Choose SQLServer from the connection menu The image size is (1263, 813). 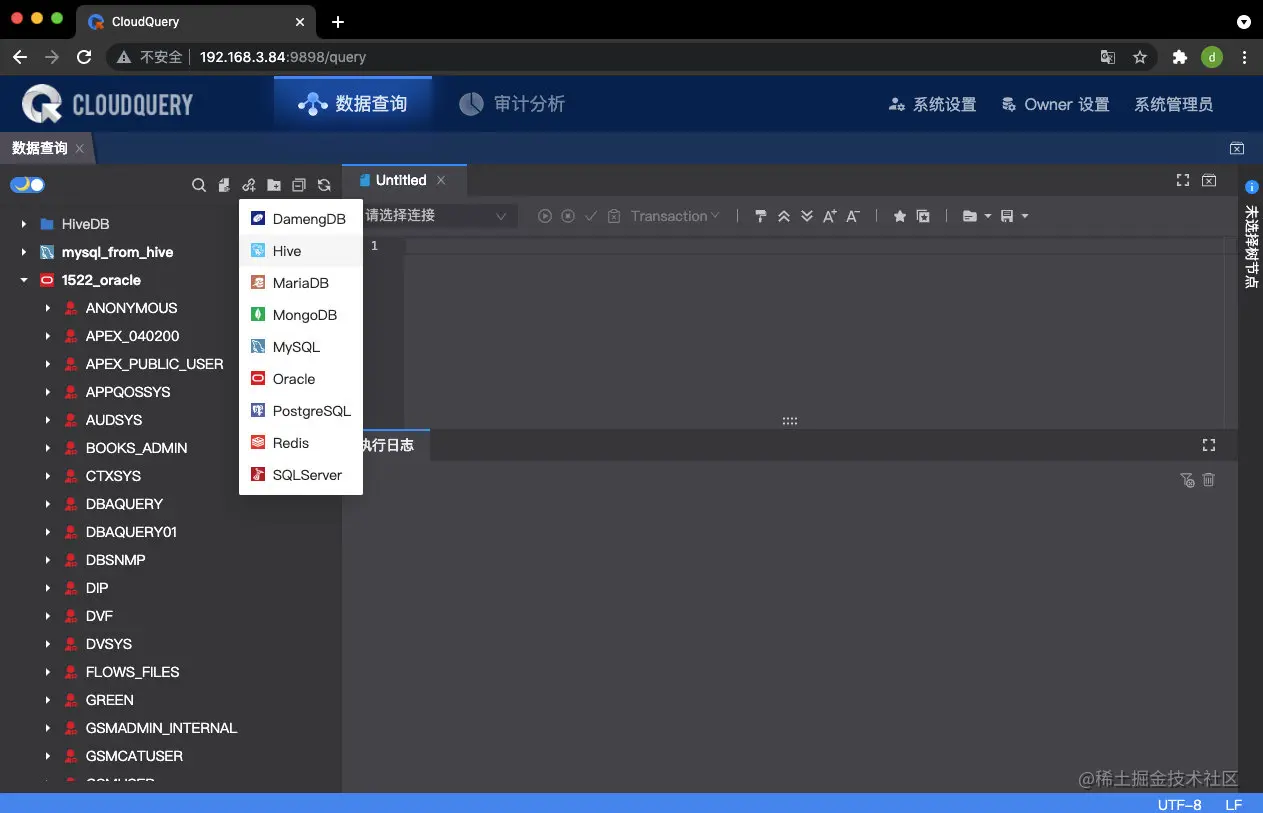tap(301, 475)
